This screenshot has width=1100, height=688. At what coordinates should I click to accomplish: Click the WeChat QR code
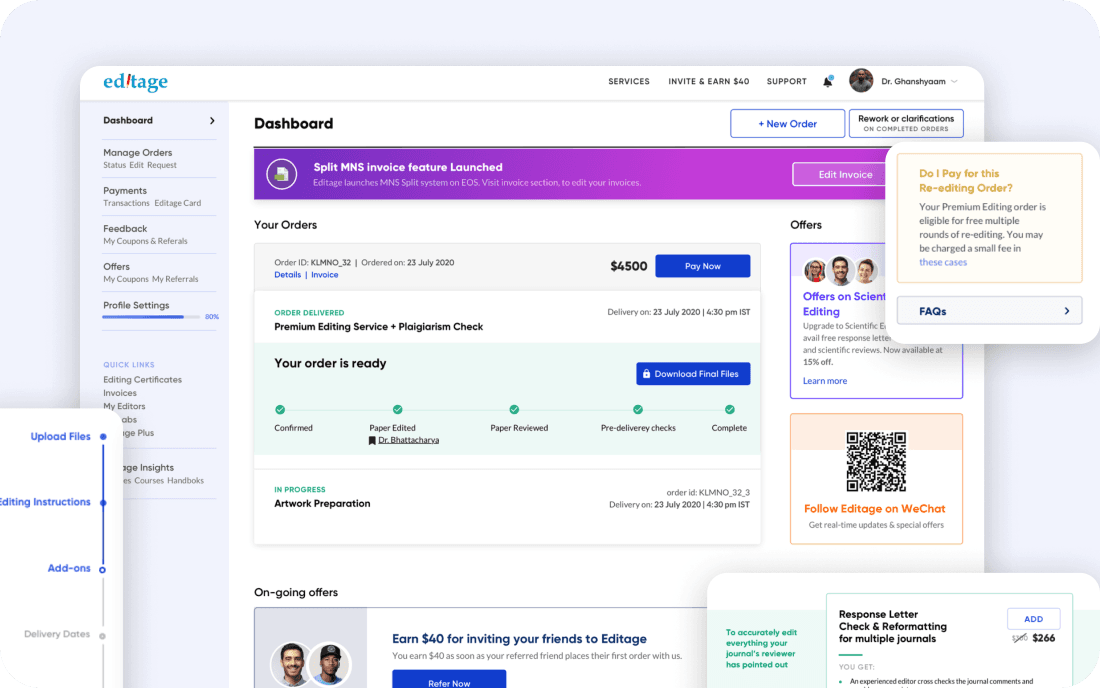click(876, 461)
